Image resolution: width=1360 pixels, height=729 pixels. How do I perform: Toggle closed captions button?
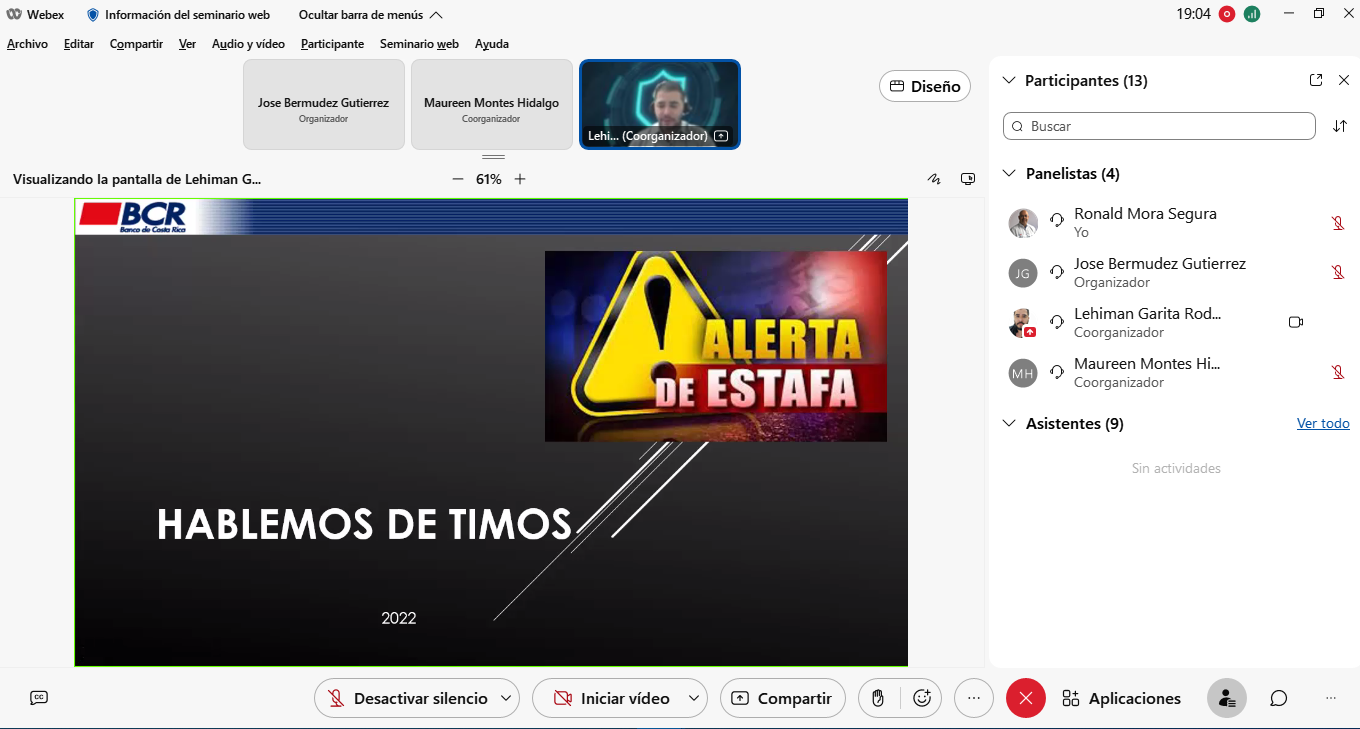coord(39,698)
